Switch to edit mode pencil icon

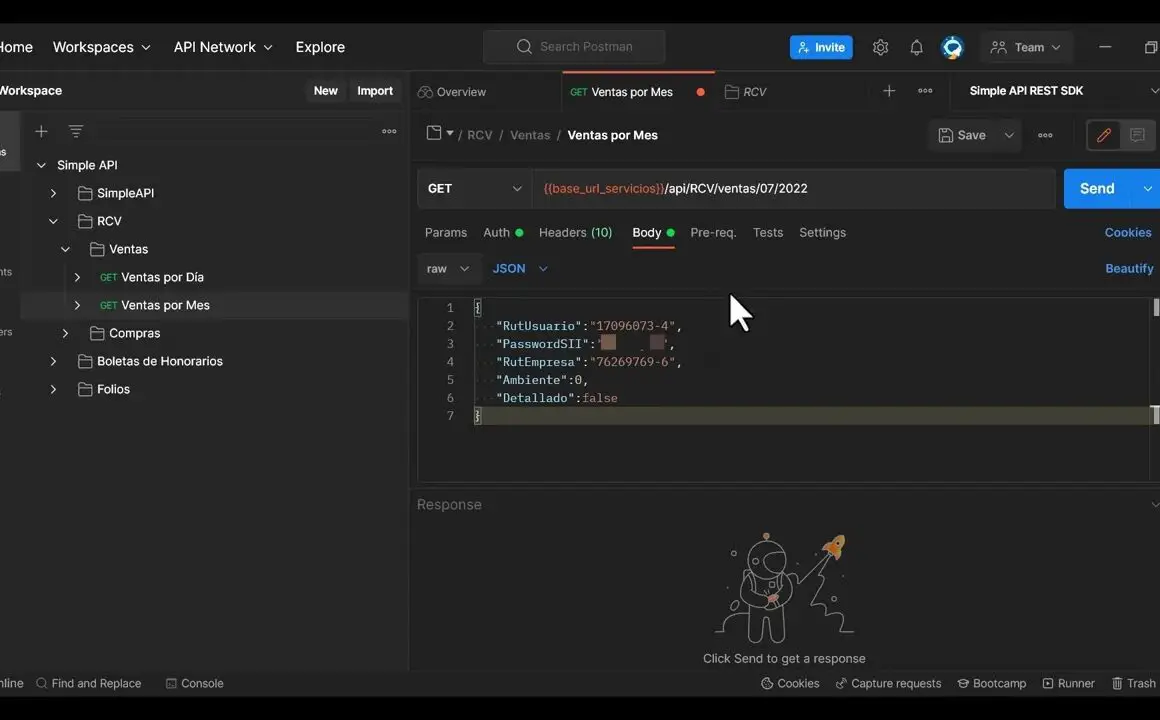point(1104,135)
